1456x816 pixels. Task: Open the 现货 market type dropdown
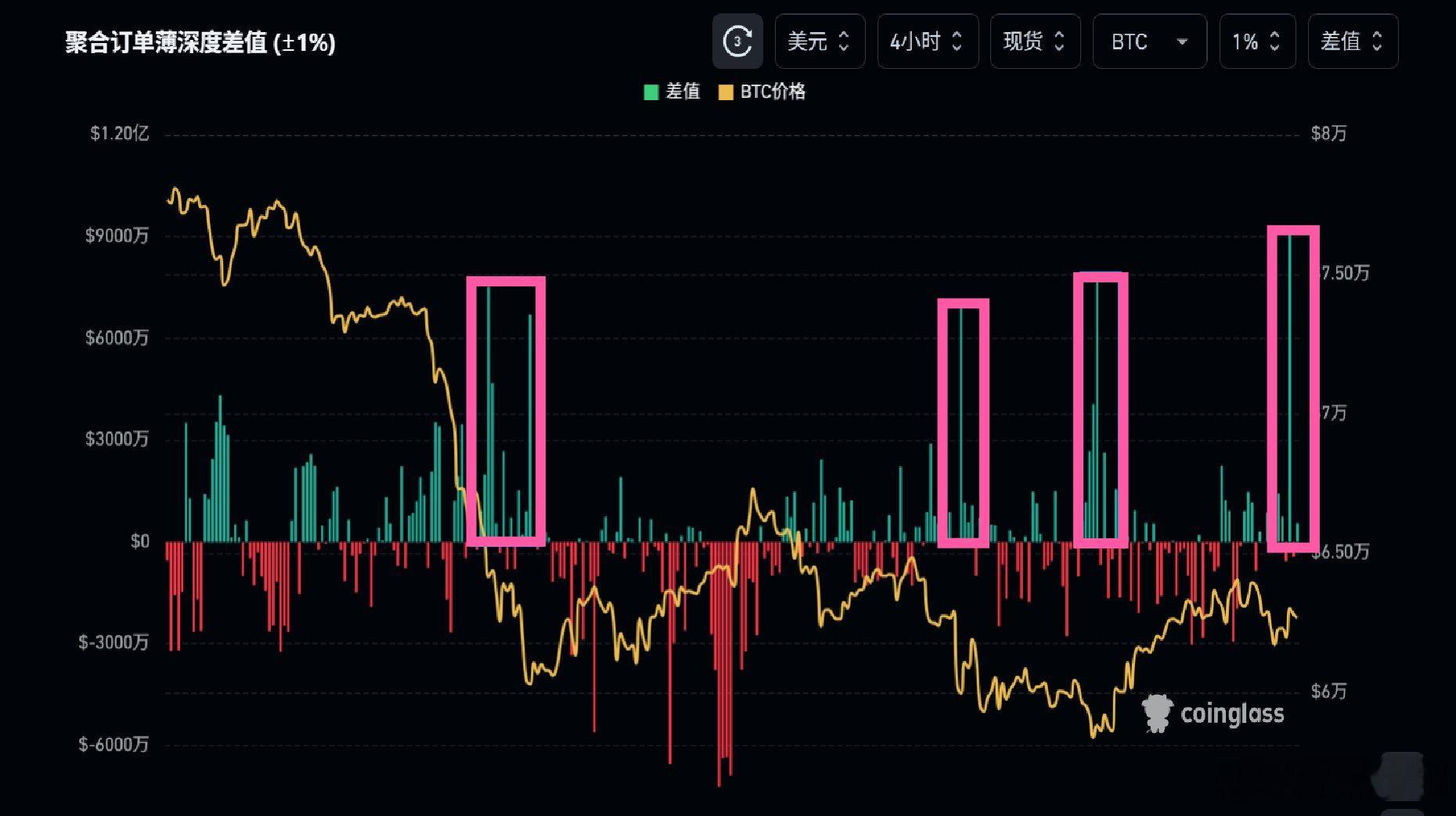tap(1035, 41)
